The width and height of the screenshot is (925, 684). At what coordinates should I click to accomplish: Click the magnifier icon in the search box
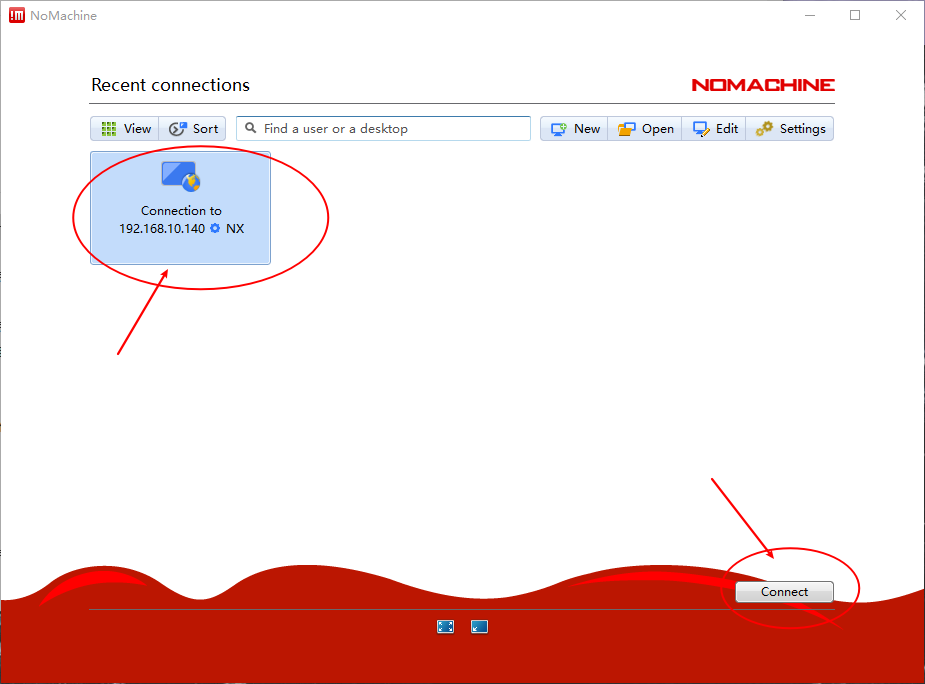point(251,128)
